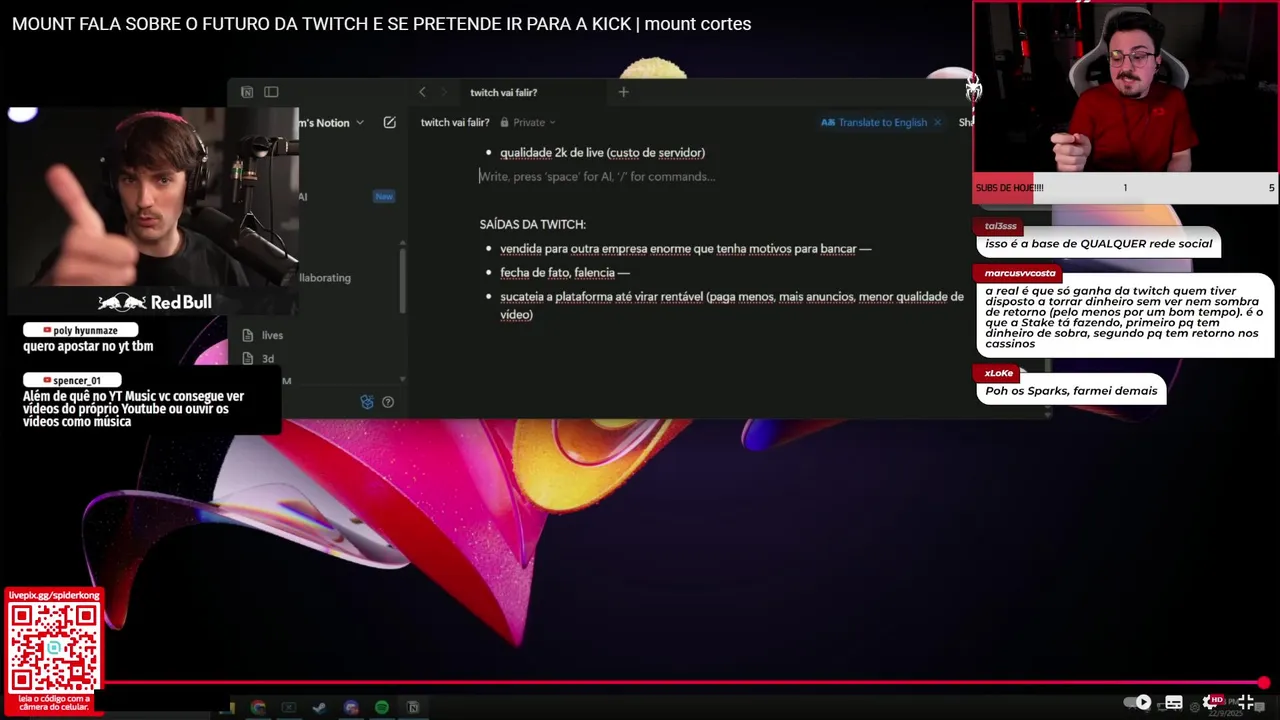Open the Notion AI assistant icon

(x=367, y=402)
